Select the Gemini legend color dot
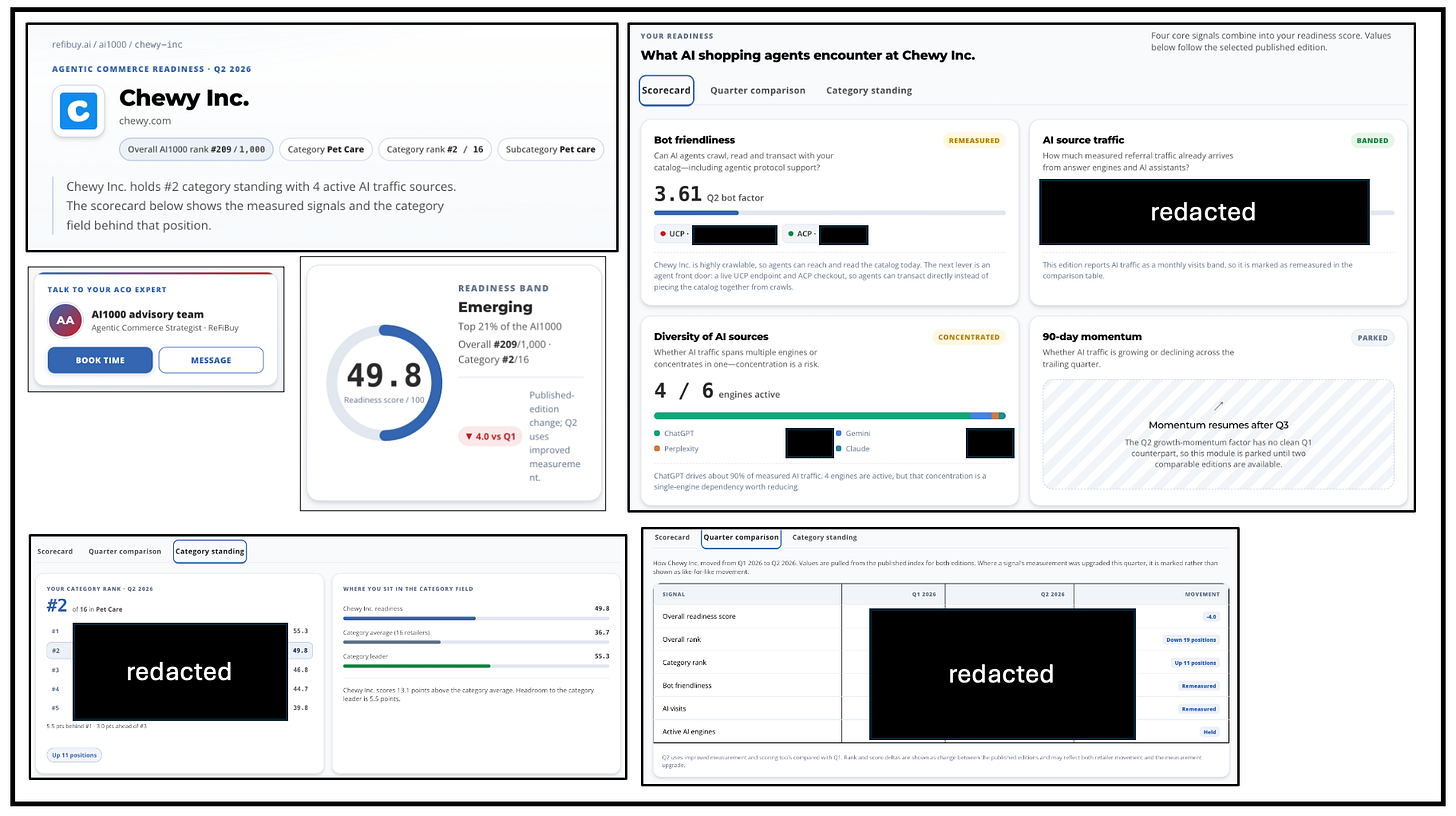The image size is (1456, 816). point(838,434)
